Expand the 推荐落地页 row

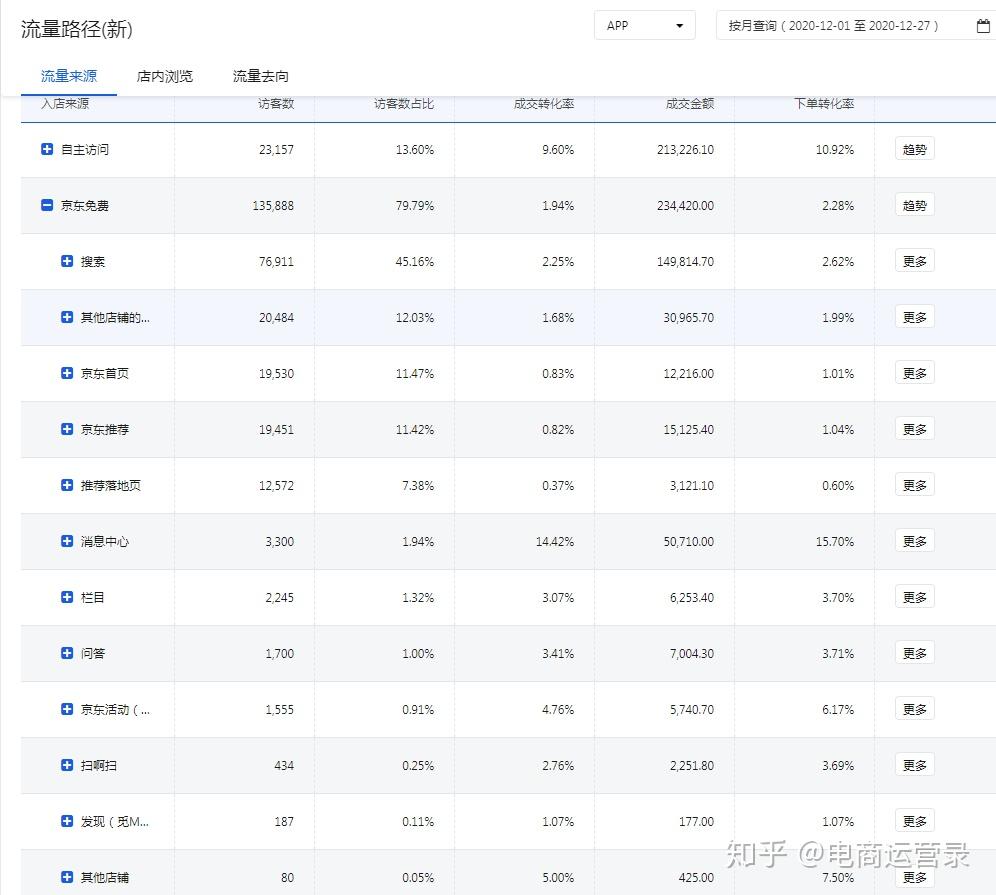coord(67,485)
